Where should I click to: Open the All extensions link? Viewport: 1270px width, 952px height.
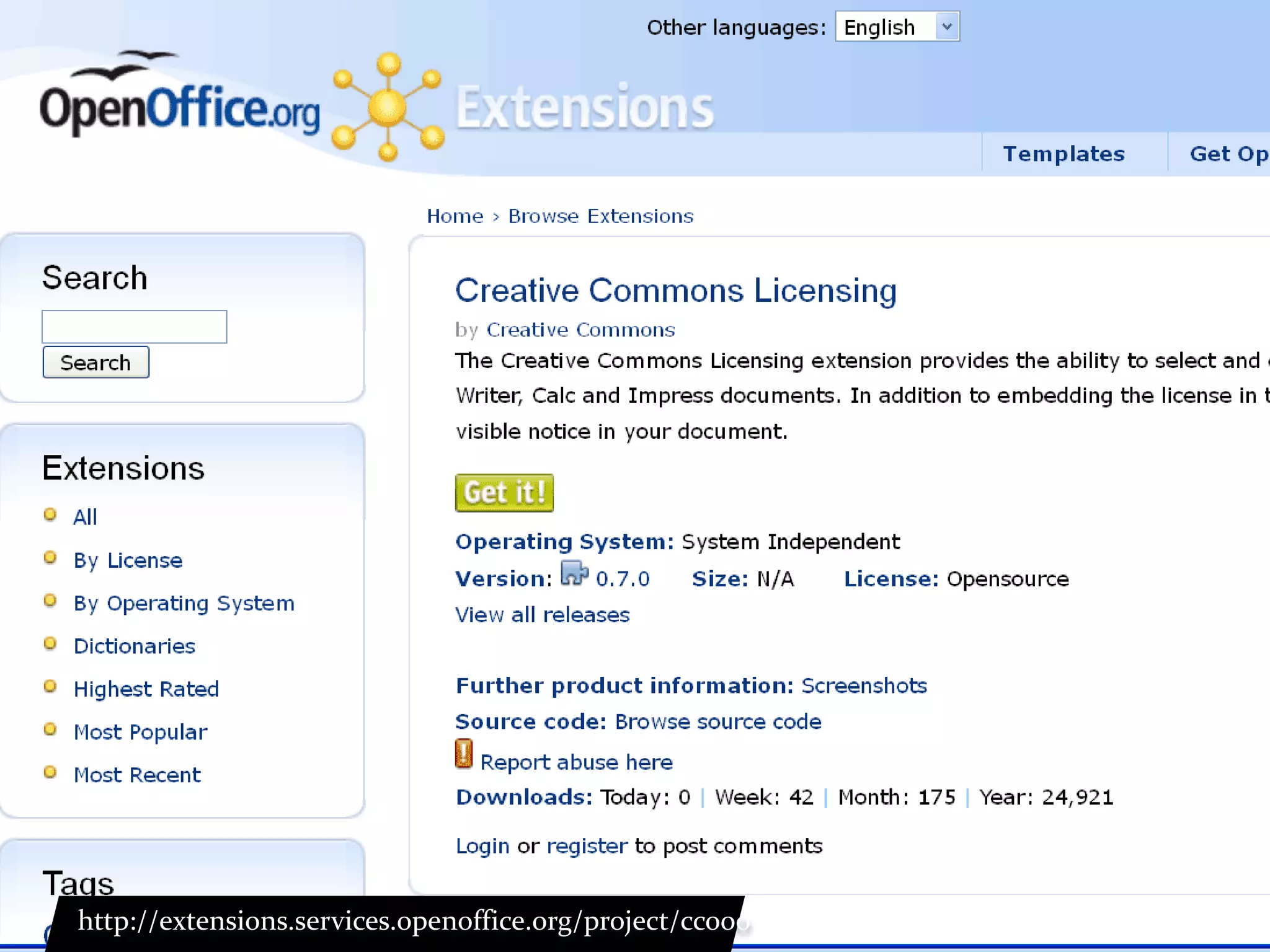tap(85, 517)
